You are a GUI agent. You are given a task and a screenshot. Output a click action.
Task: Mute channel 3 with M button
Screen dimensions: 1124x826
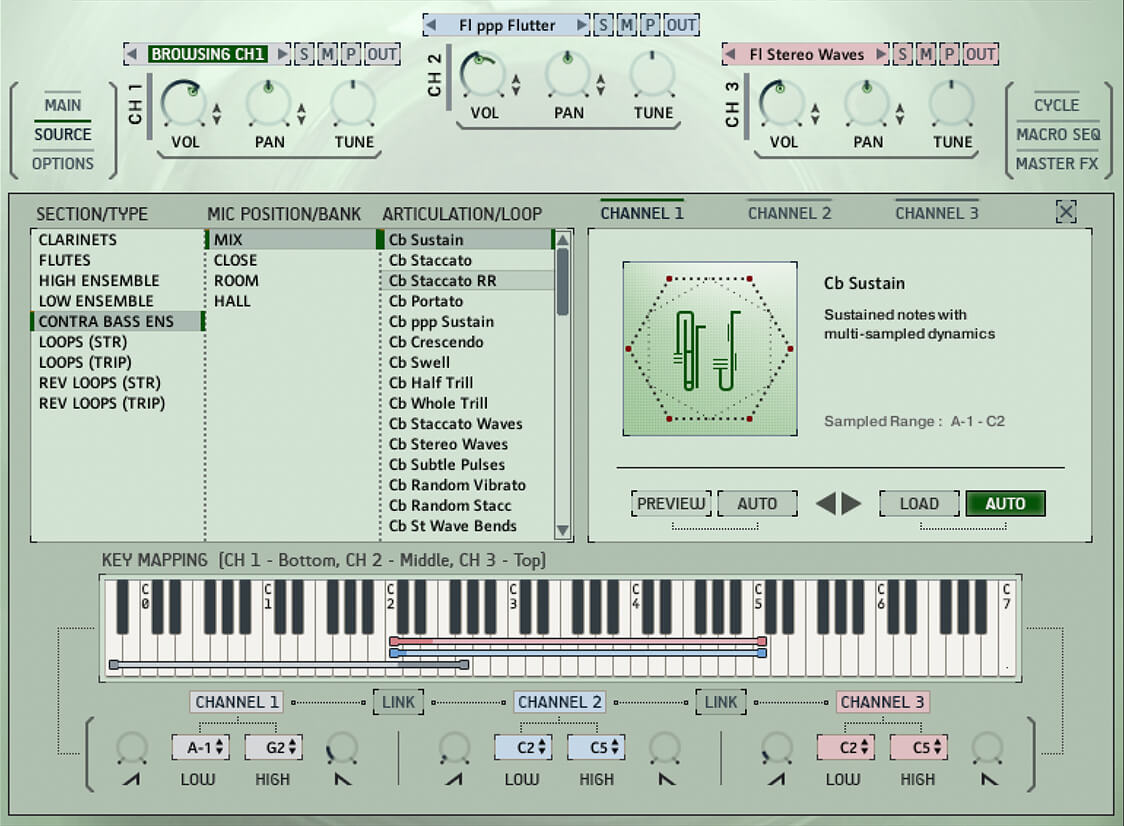(926, 54)
